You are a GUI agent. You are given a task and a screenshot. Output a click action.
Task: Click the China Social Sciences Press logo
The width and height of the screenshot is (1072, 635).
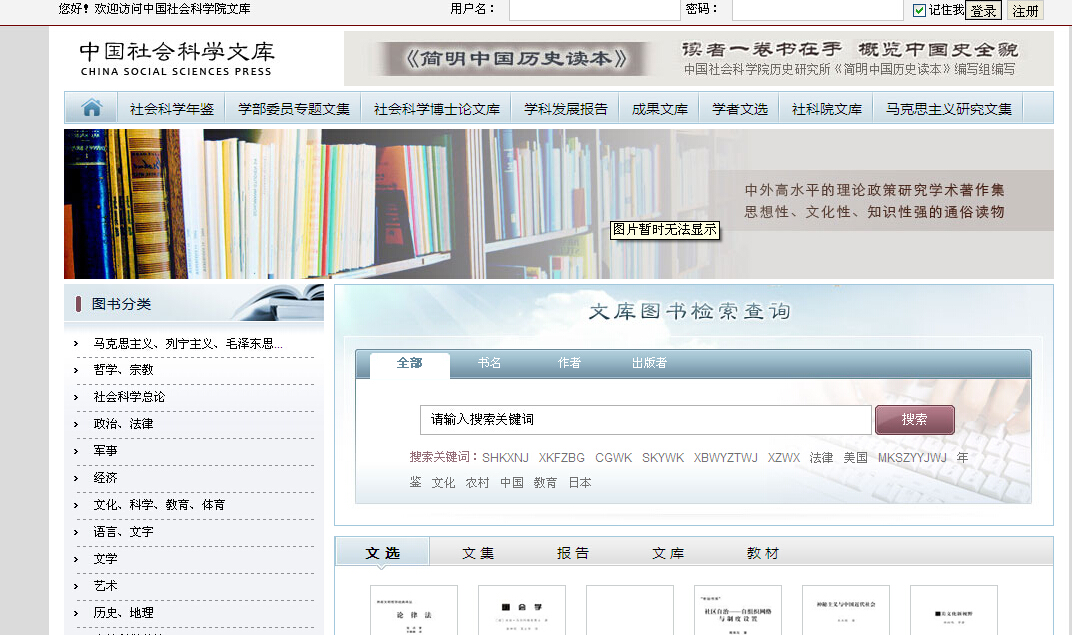click(x=176, y=58)
